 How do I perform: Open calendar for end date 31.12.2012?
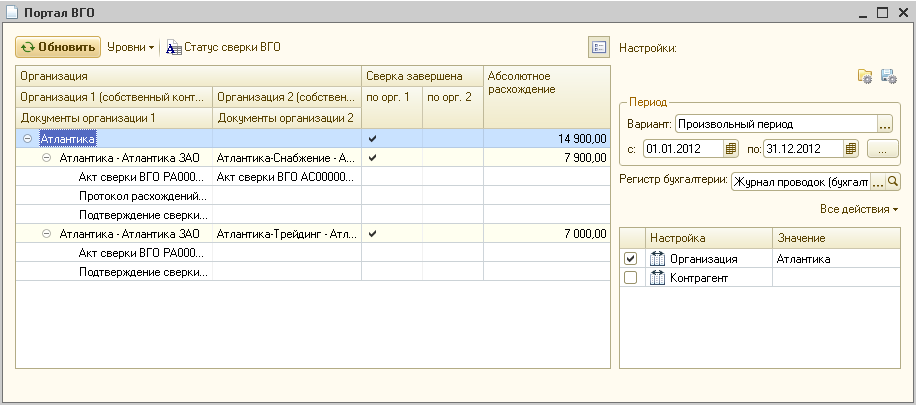click(851, 149)
